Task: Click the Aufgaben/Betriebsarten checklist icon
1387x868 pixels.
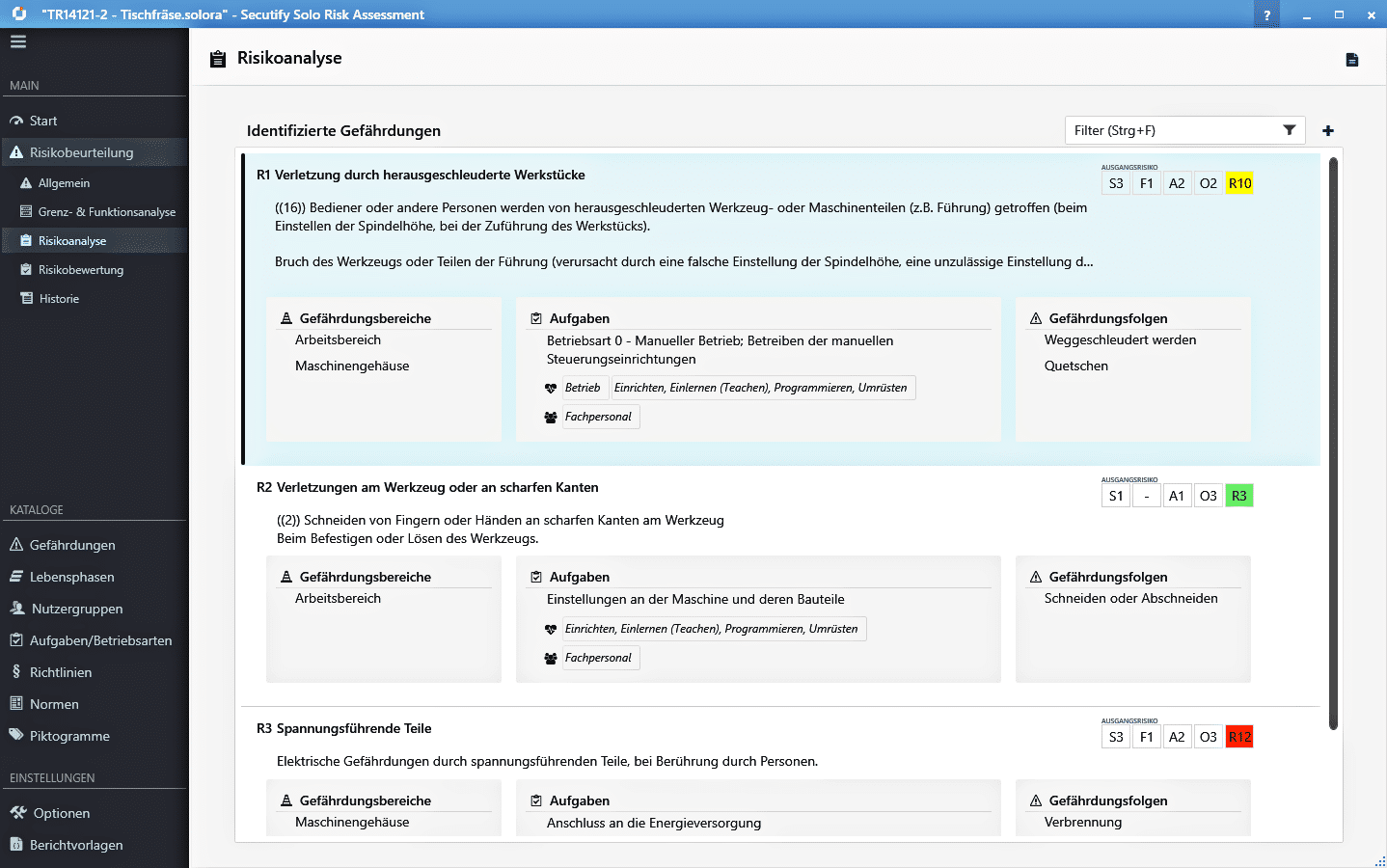Action: point(16,640)
